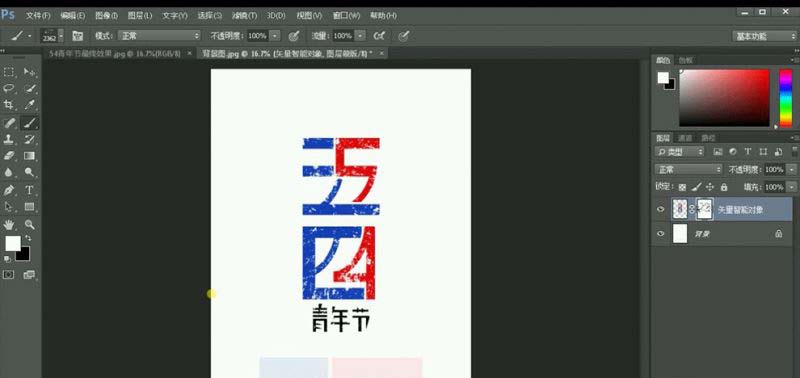Select the Blur tool
800x378 pixels.
9,172
